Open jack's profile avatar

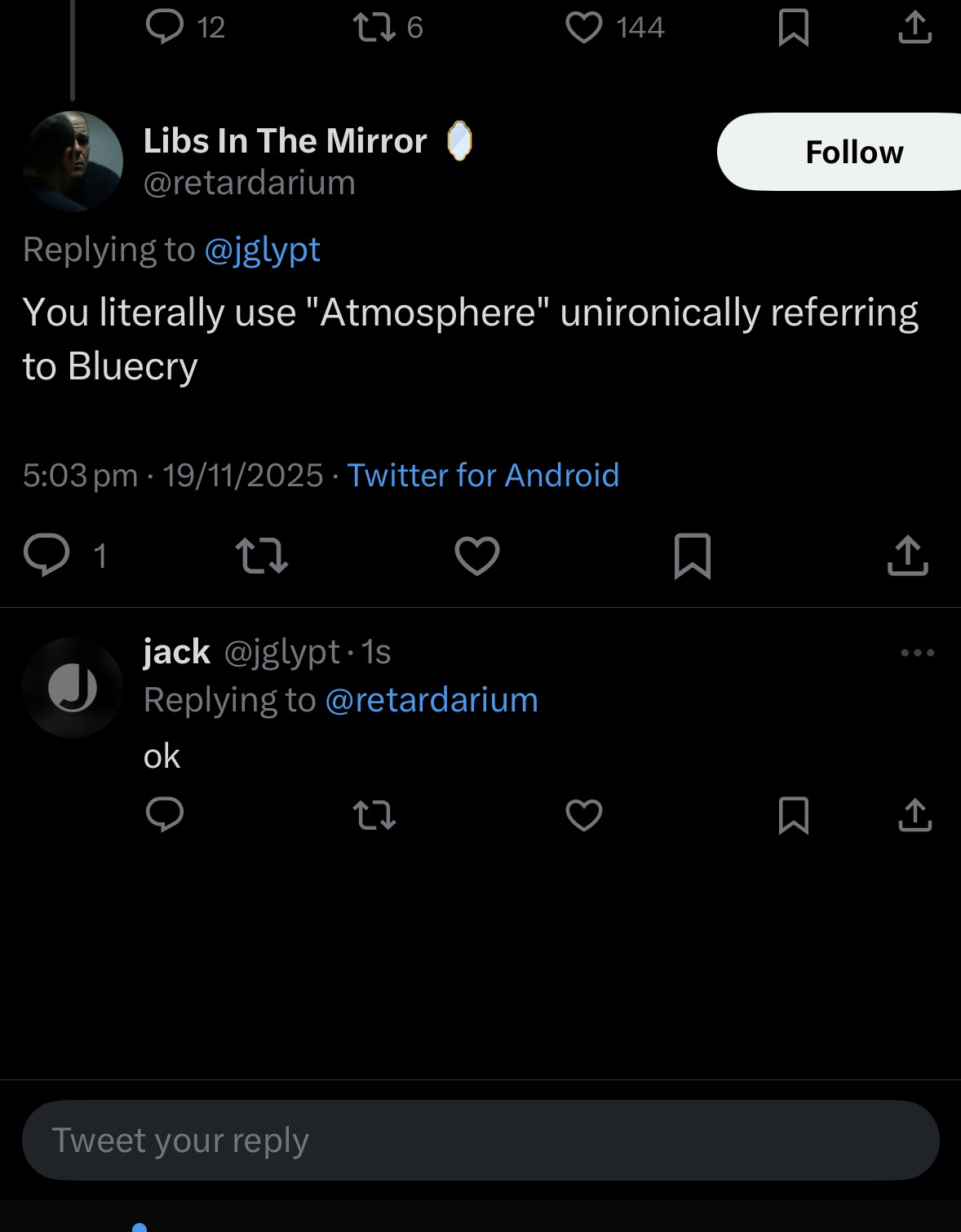point(73,688)
